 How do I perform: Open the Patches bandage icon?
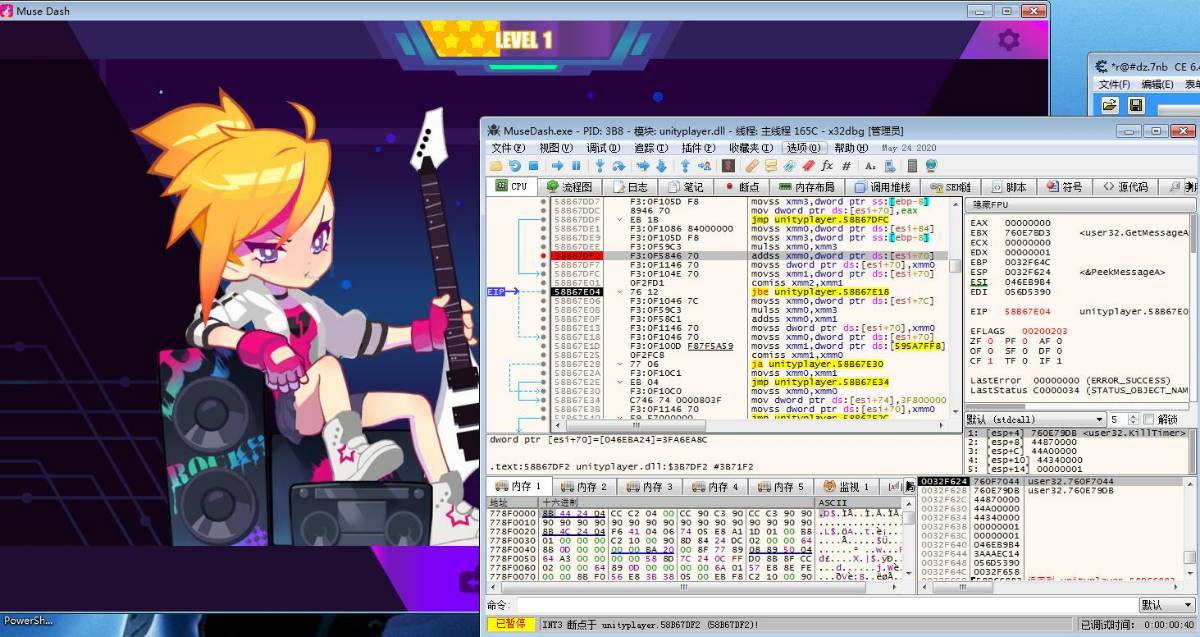point(752,165)
